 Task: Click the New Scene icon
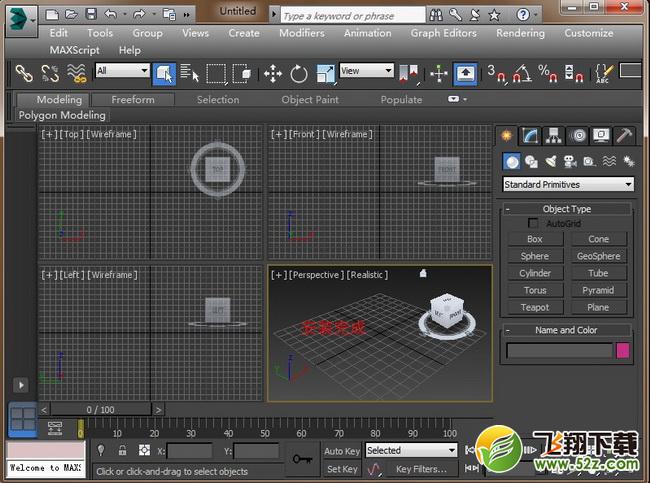[x=52, y=15]
